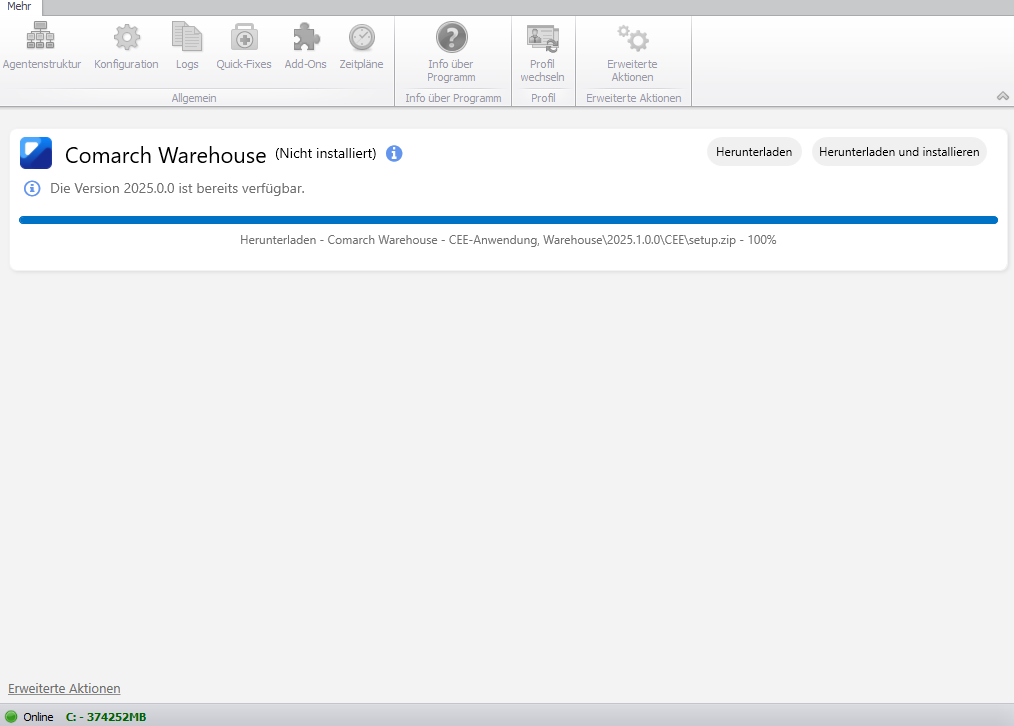Image resolution: width=1014 pixels, height=726 pixels.
Task: Click 'Die Version 2025.0.0 ist bereits verfügbar' text
Action: (x=177, y=188)
